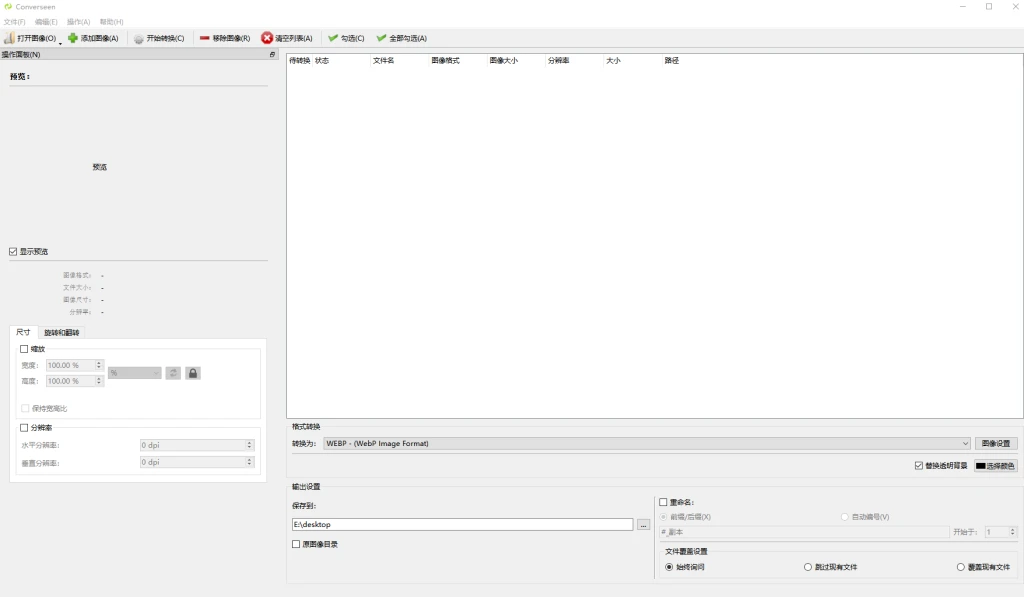Toggle the 替换透明背景 checkbox
1024x597 pixels.
coord(919,466)
